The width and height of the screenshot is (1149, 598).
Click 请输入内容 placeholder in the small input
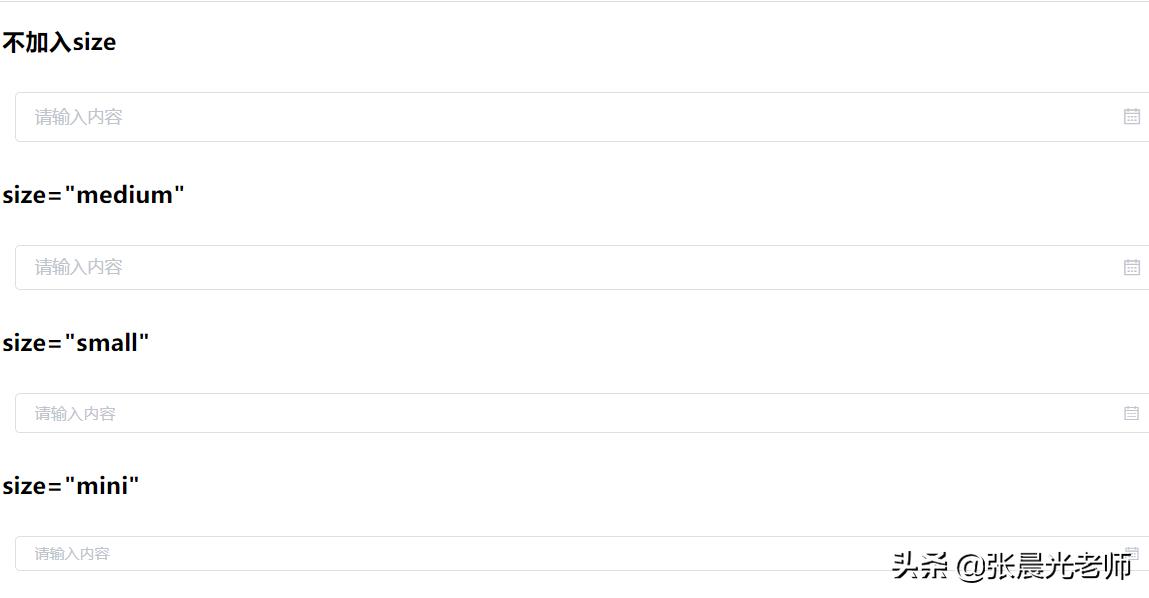(x=75, y=413)
